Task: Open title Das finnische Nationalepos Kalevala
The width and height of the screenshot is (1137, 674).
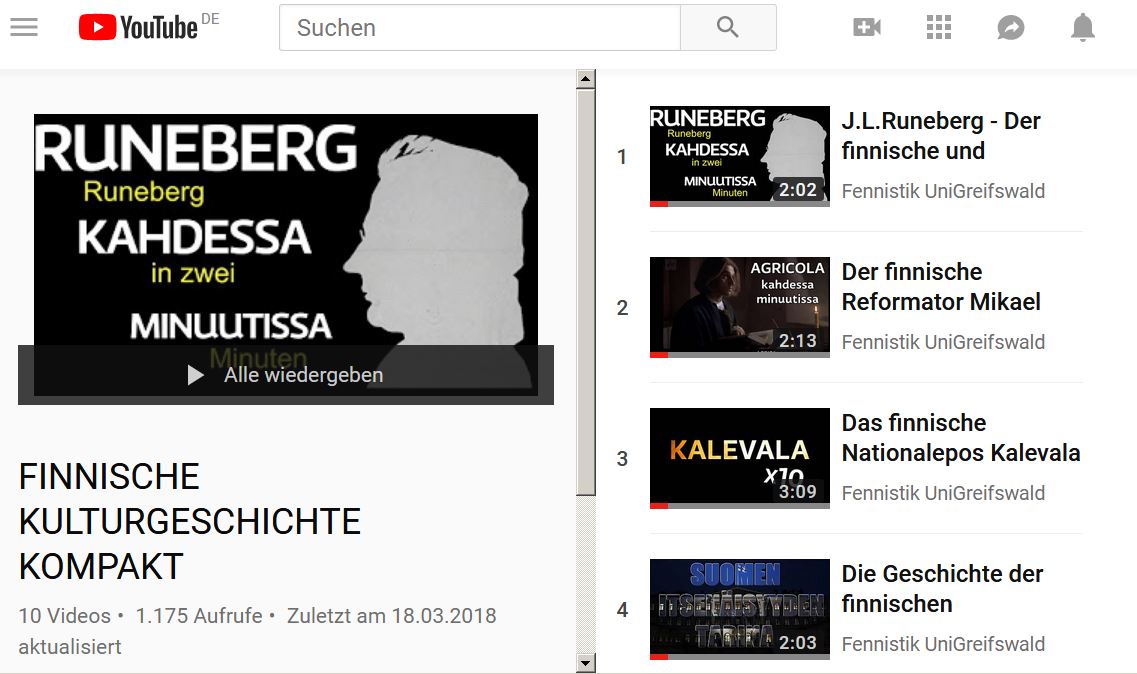Action: tap(961, 437)
